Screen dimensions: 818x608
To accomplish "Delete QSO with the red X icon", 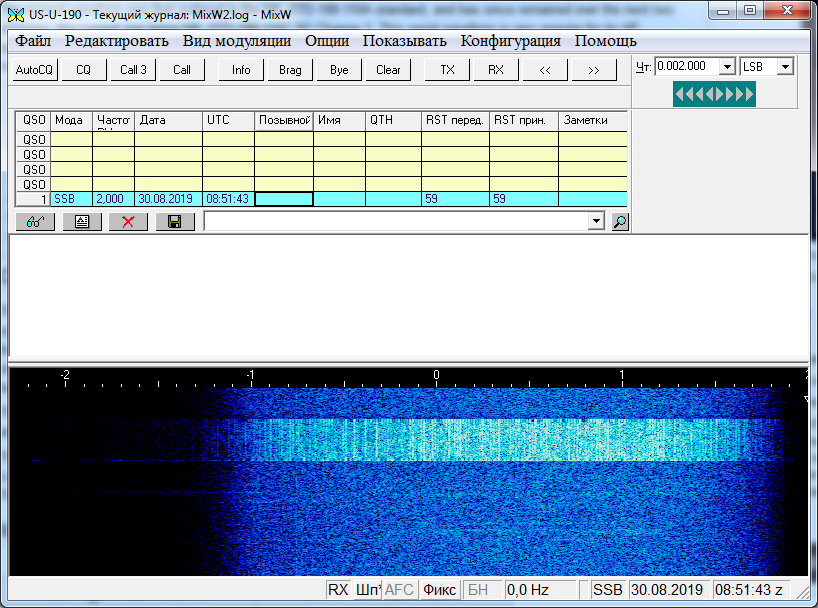I will click(x=128, y=222).
